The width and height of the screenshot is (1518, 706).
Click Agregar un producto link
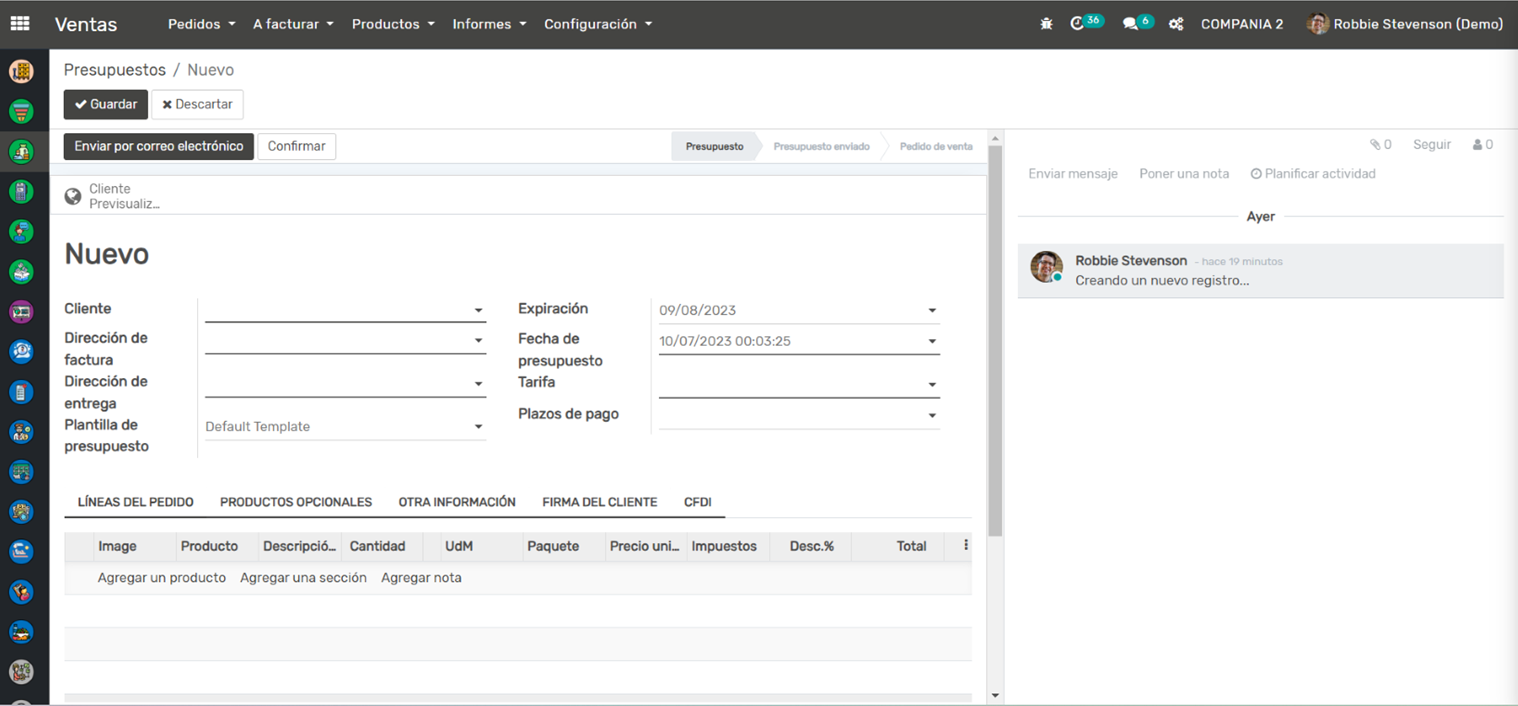click(x=162, y=578)
